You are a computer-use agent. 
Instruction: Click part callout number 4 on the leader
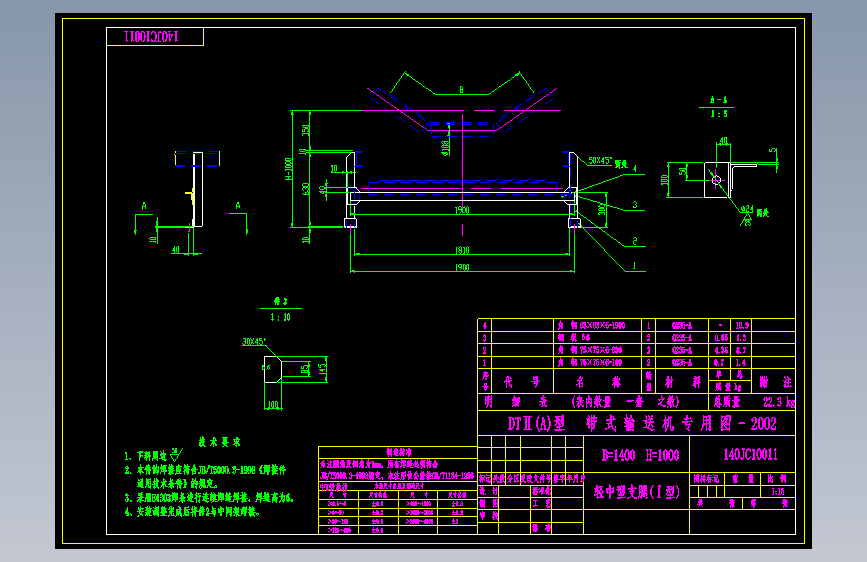[x=635, y=169]
